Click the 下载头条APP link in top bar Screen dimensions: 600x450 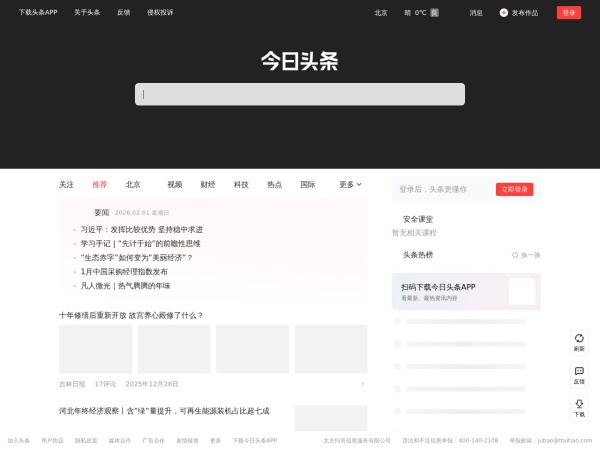coord(38,13)
